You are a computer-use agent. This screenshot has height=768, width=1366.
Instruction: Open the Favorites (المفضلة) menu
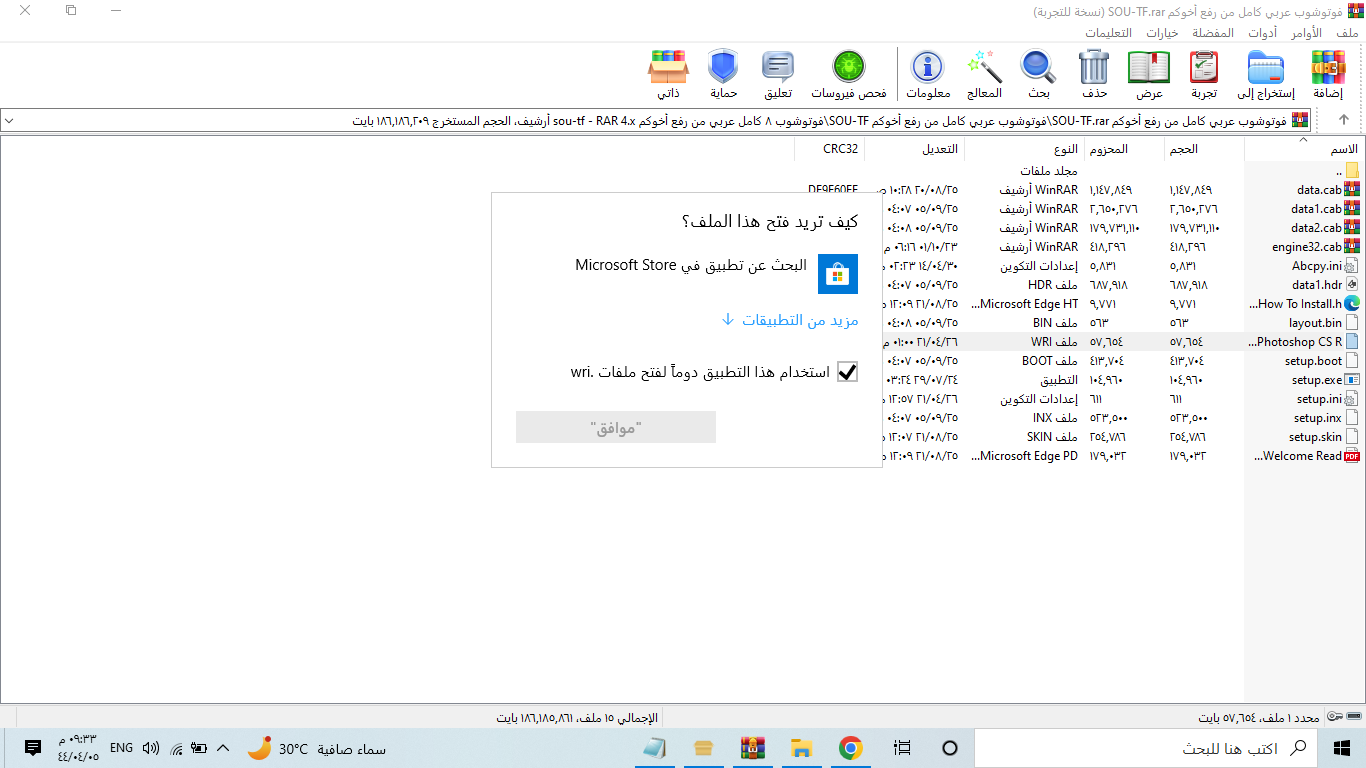point(1212,33)
